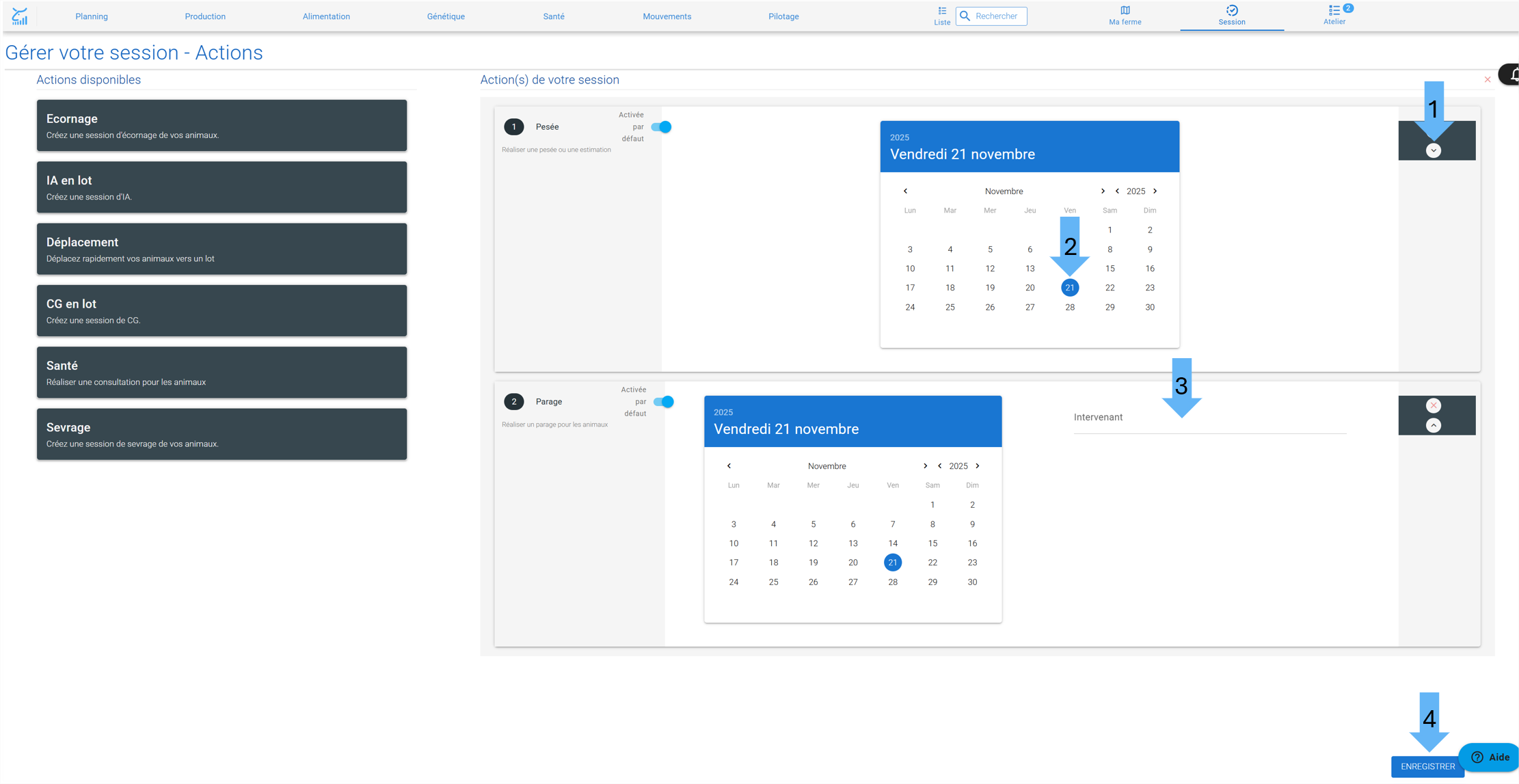Screen dimensions: 1519x784
Task: Open the Mouvements menu
Action: [x=667, y=16]
